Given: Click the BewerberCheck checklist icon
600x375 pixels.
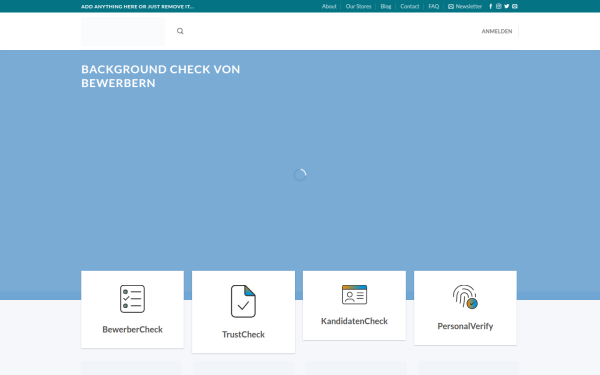Looking at the screenshot, I should click(x=132, y=299).
